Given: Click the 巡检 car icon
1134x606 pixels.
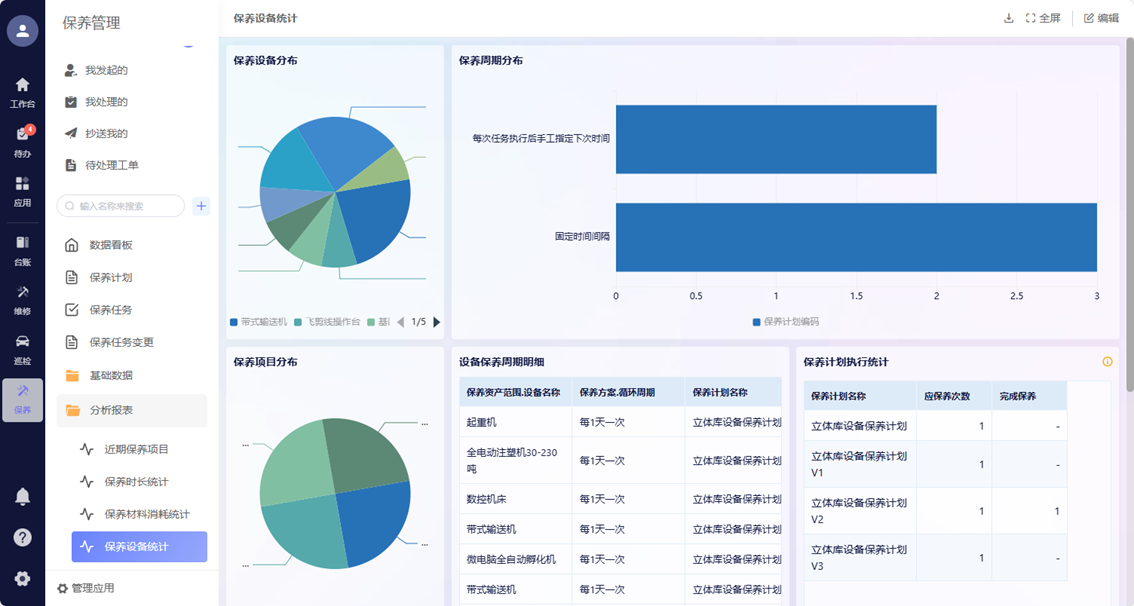Looking at the screenshot, I should pos(22,347).
